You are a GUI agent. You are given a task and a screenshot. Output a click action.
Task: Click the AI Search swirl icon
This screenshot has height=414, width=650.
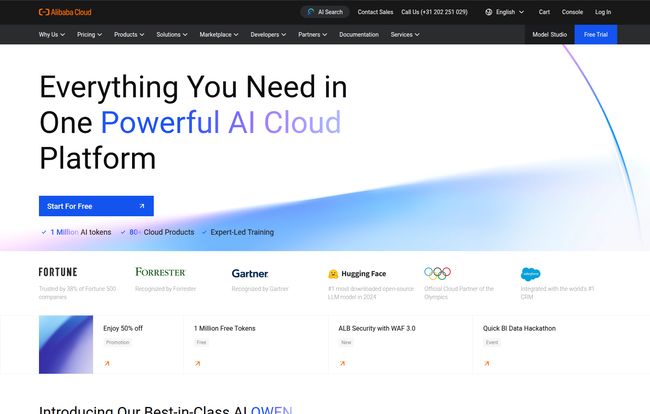pos(310,12)
